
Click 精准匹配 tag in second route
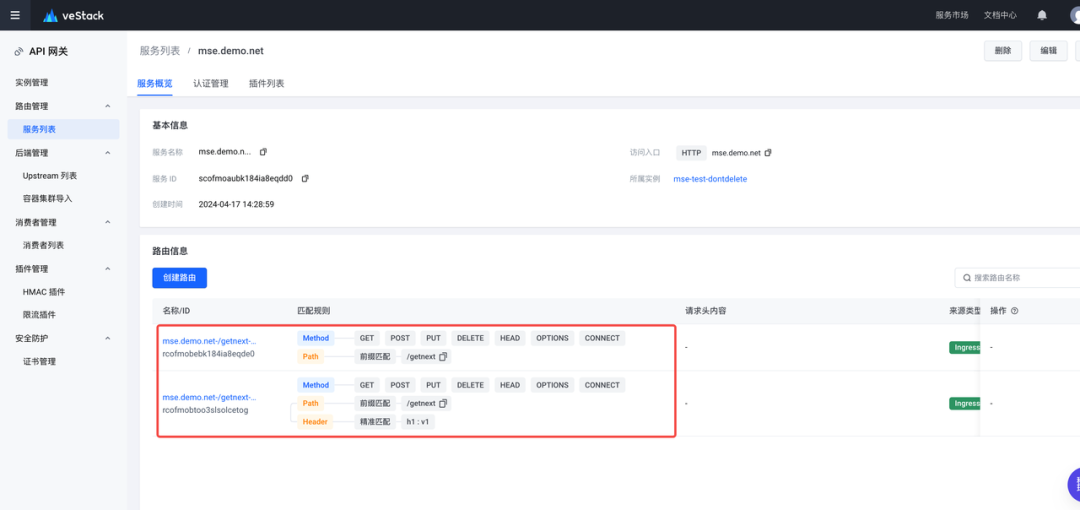[x=375, y=422]
